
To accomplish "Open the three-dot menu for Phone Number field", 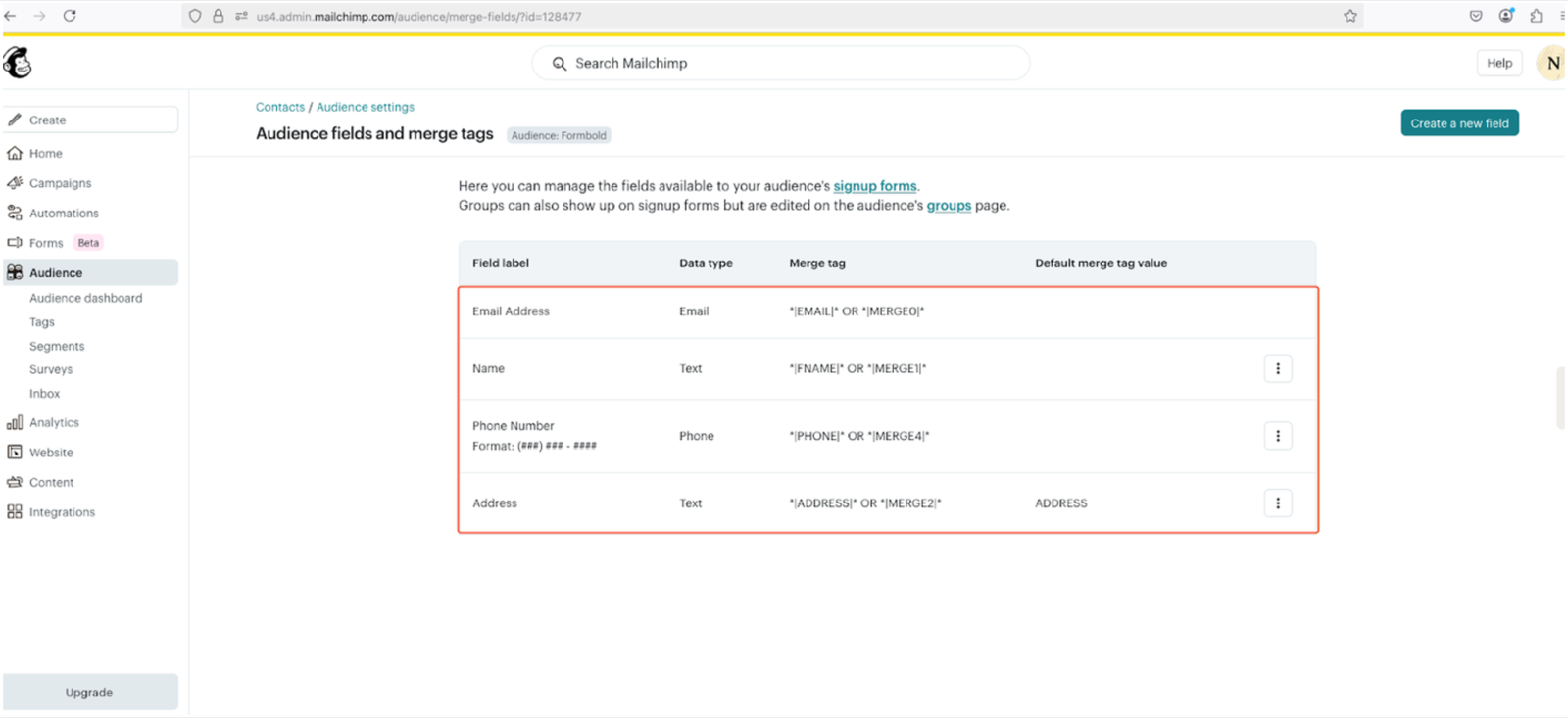I will (1278, 436).
